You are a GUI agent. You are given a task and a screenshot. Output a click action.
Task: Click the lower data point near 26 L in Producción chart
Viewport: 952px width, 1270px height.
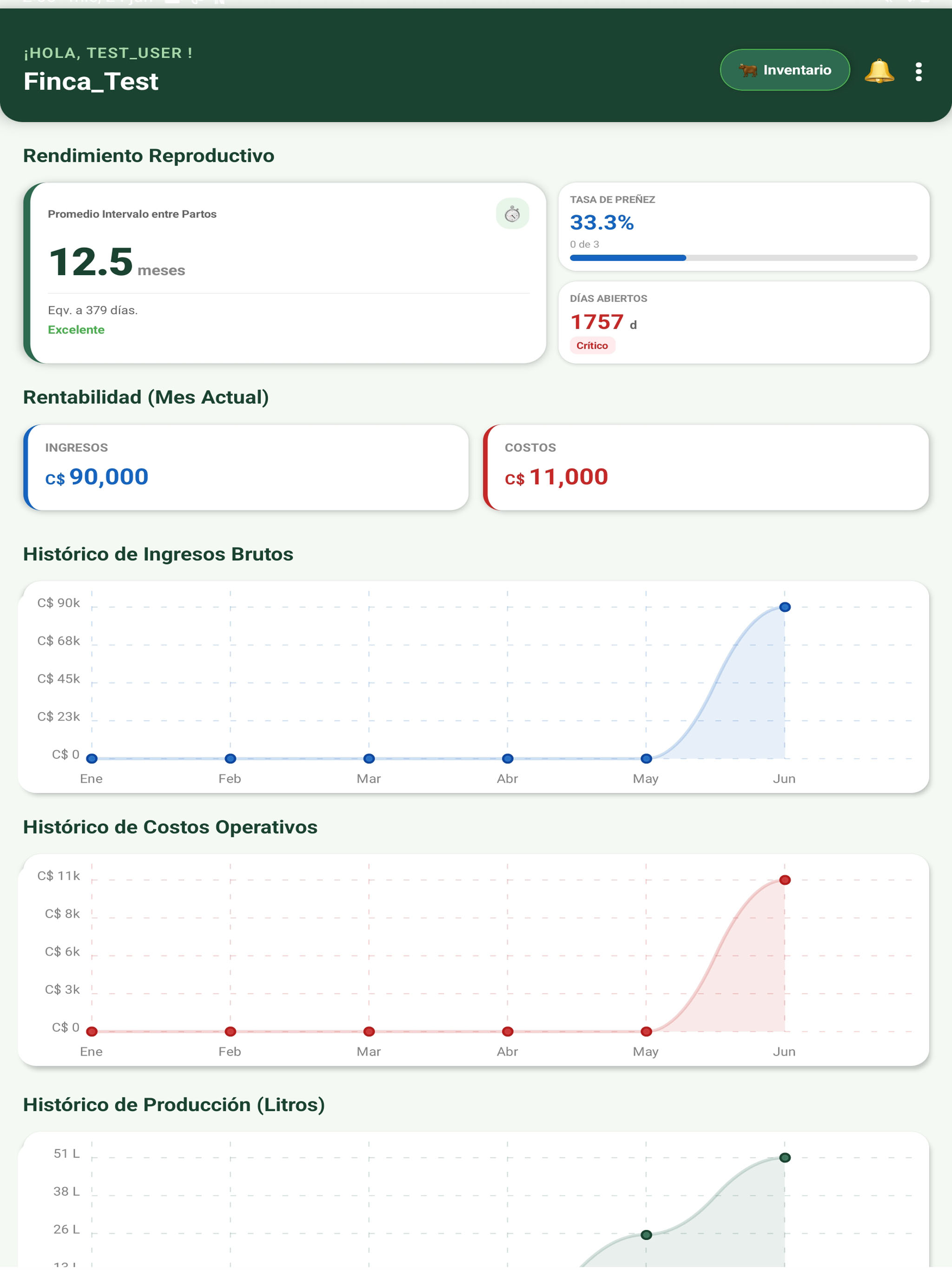646,1235
